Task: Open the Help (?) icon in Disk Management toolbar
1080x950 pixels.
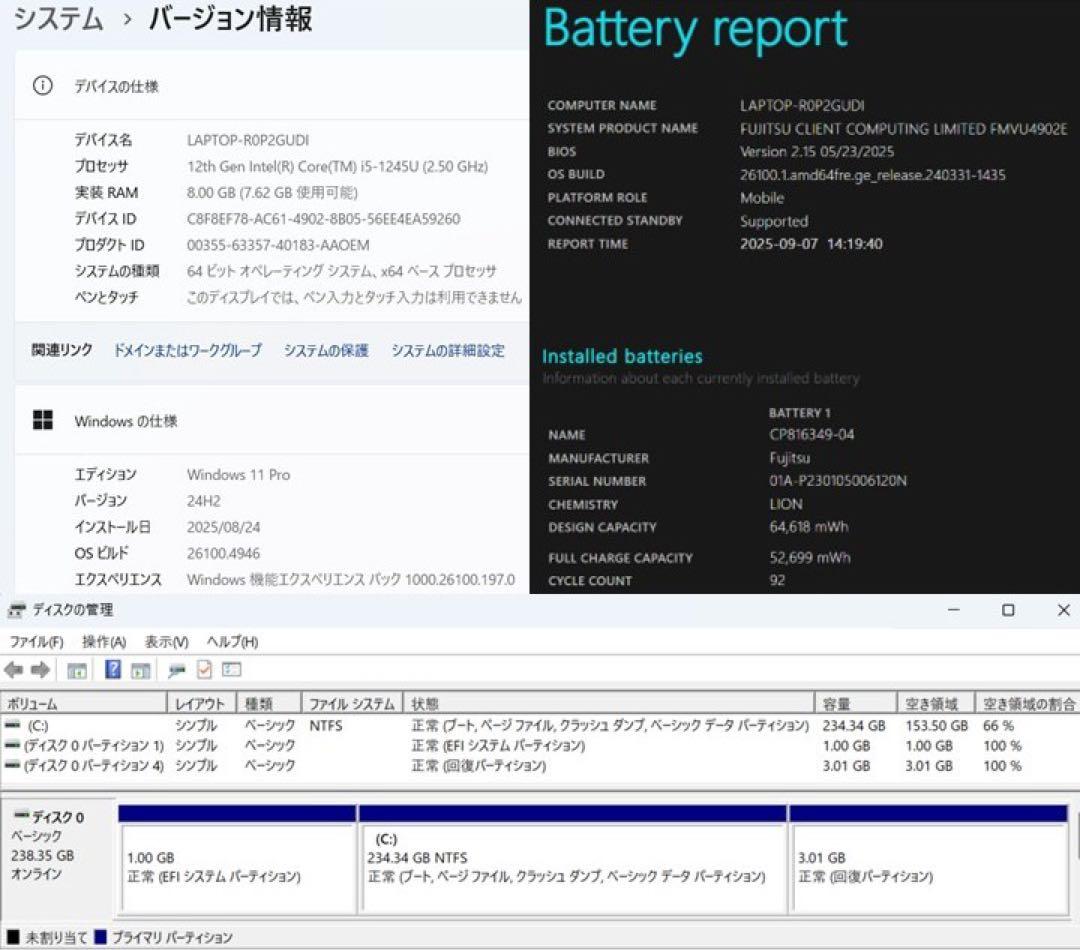Action: [x=112, y=670]
